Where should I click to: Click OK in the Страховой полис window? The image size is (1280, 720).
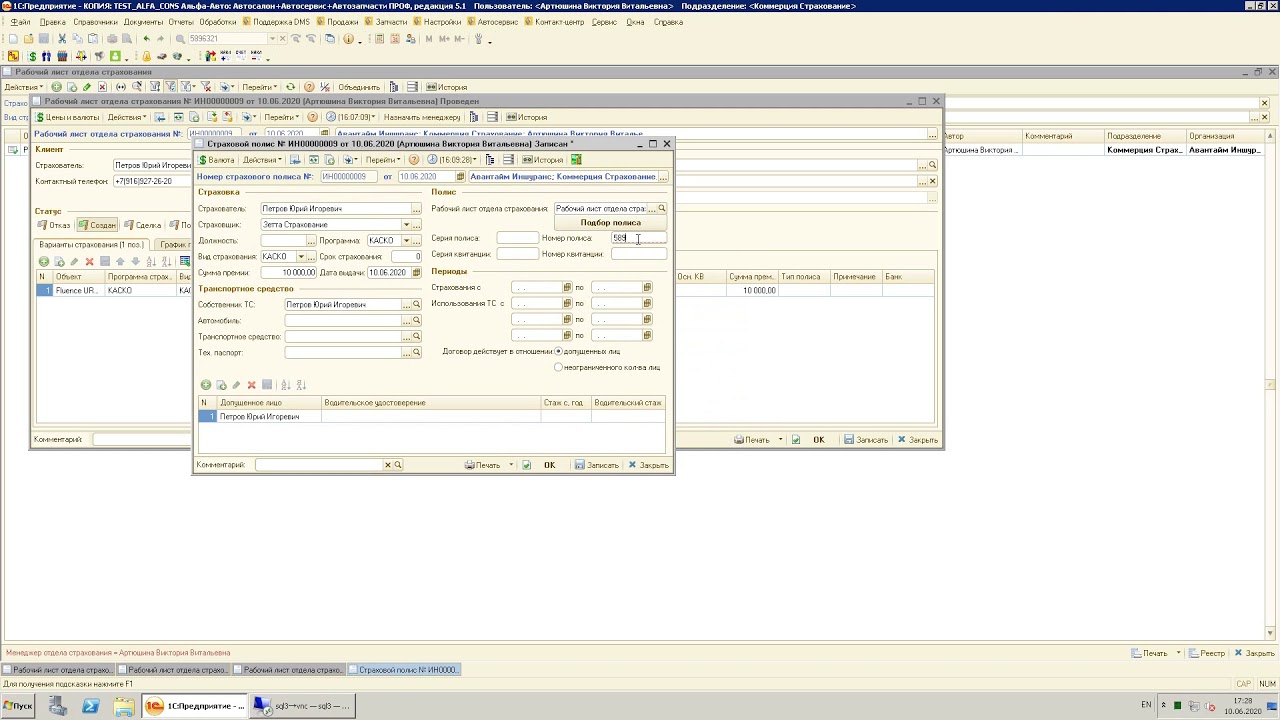[x=549, y=465]
